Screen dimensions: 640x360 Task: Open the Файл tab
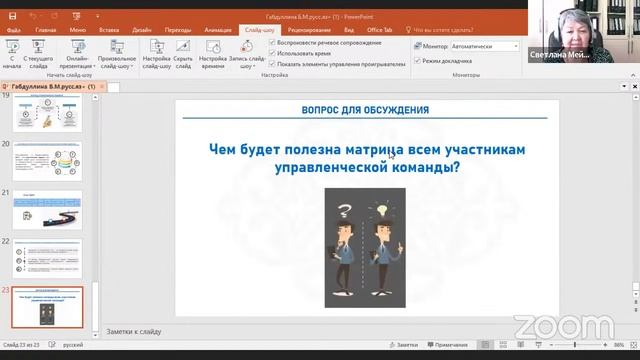[13, 30]
